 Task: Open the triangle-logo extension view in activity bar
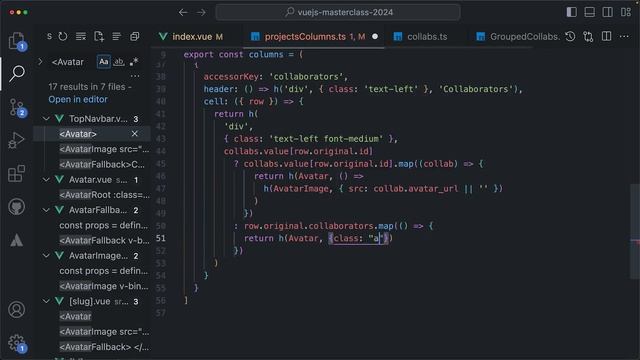[x=17, y=240]
